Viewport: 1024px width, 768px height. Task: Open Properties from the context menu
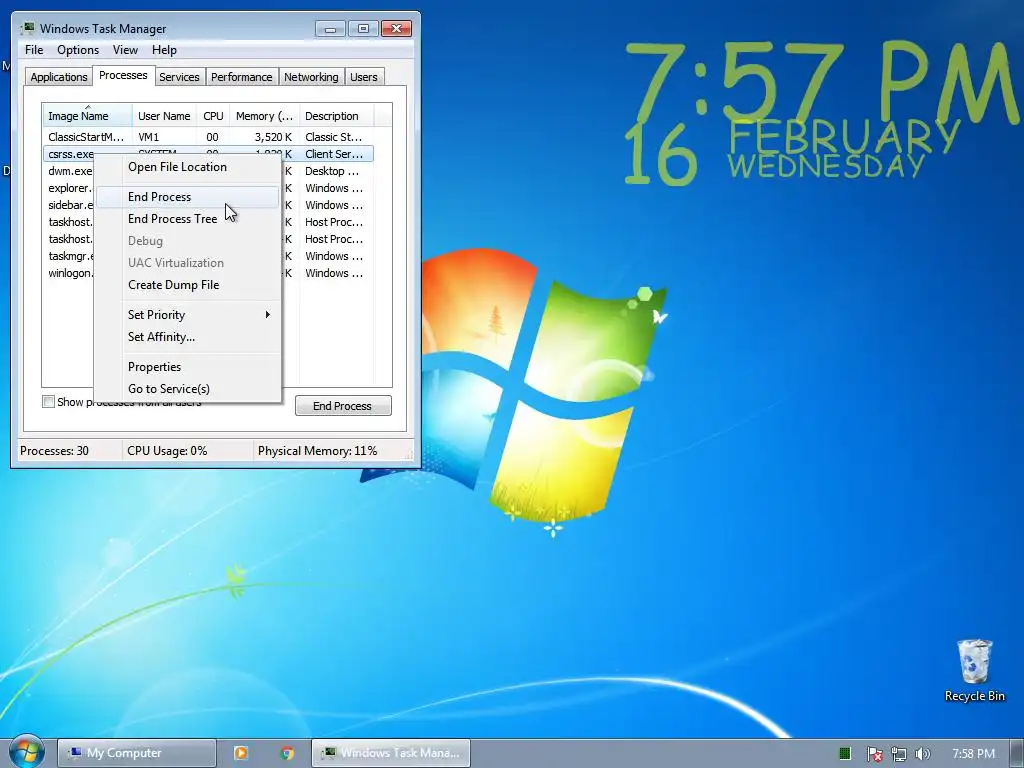tap(187, 367)
